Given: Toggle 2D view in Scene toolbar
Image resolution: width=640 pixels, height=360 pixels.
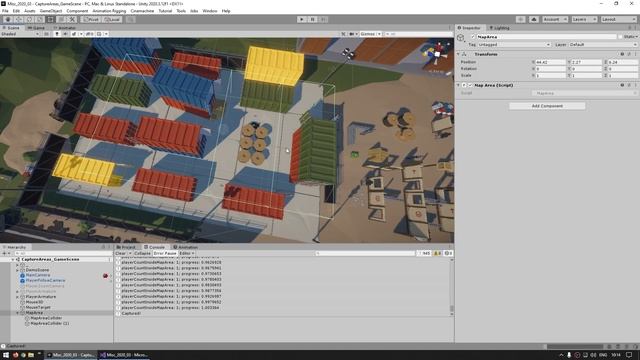Looking at the screenshot, I should coord(46,34).
